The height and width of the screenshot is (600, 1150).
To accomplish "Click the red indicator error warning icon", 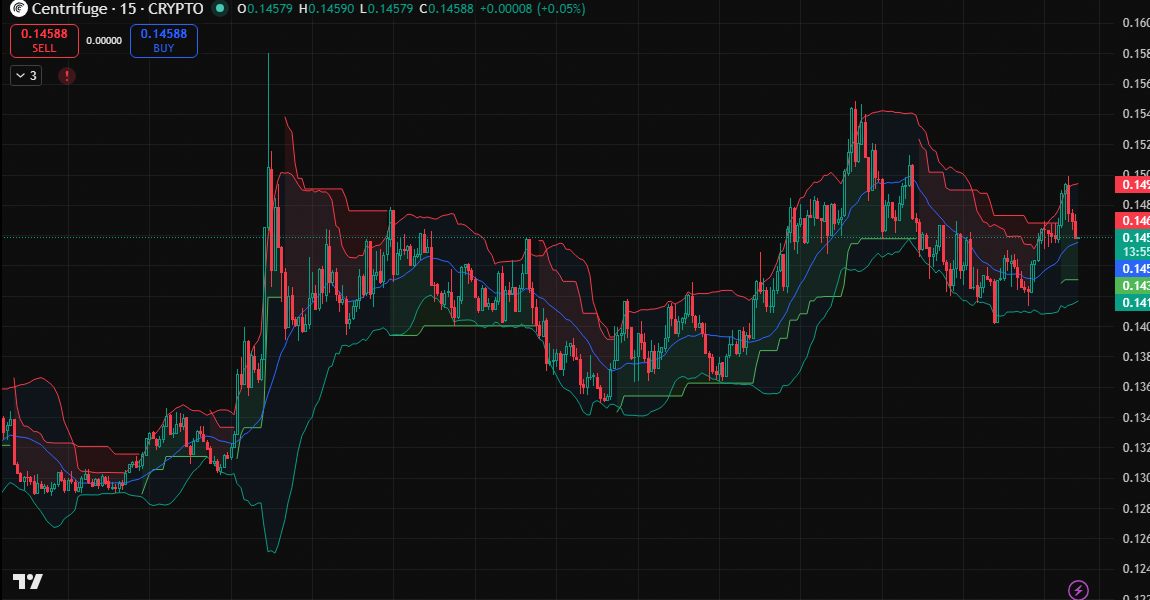I will [x=66, y=75].
